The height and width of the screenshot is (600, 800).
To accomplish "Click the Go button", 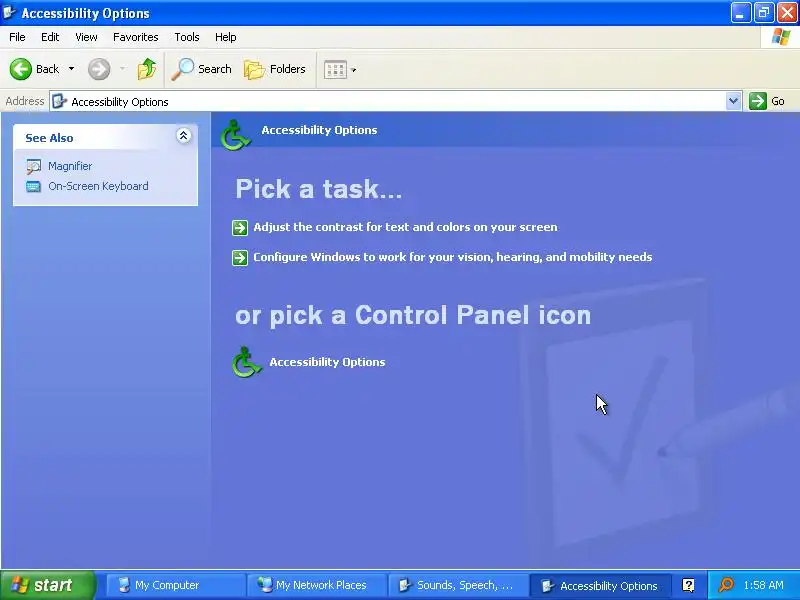I will (x=767, y=101).
